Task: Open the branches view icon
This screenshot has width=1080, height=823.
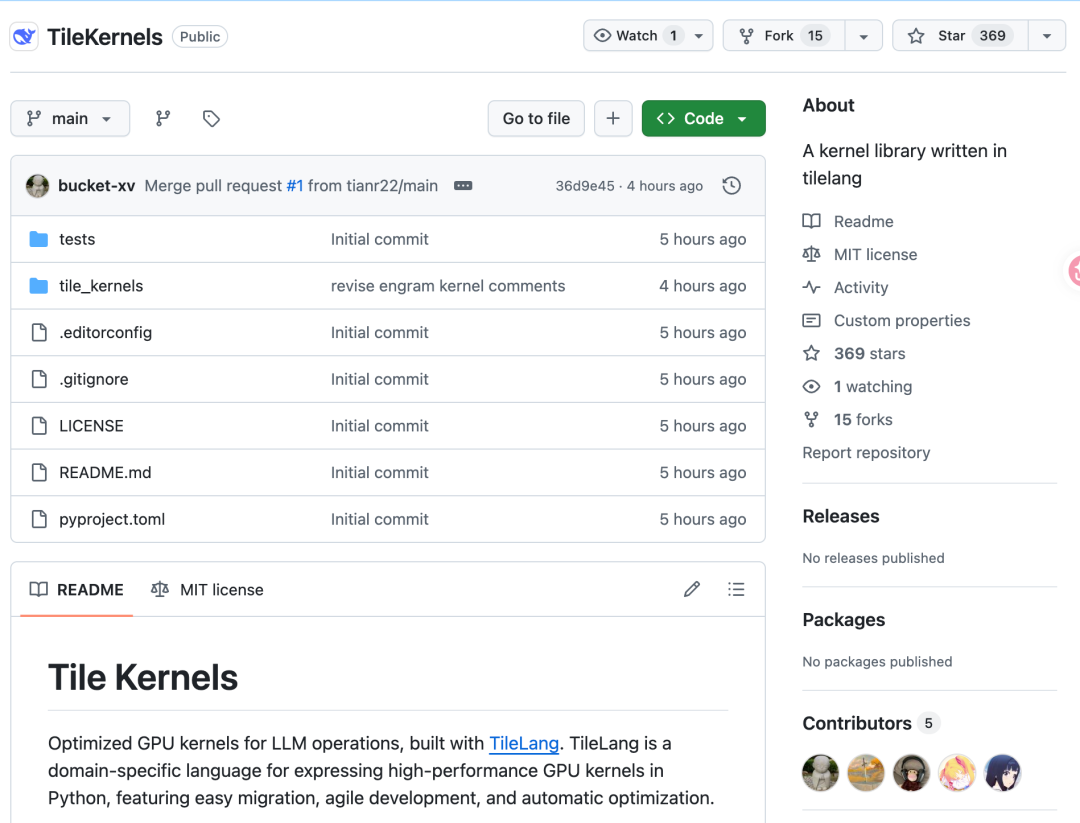Action: pyautogui.click(x=163, y=118)
